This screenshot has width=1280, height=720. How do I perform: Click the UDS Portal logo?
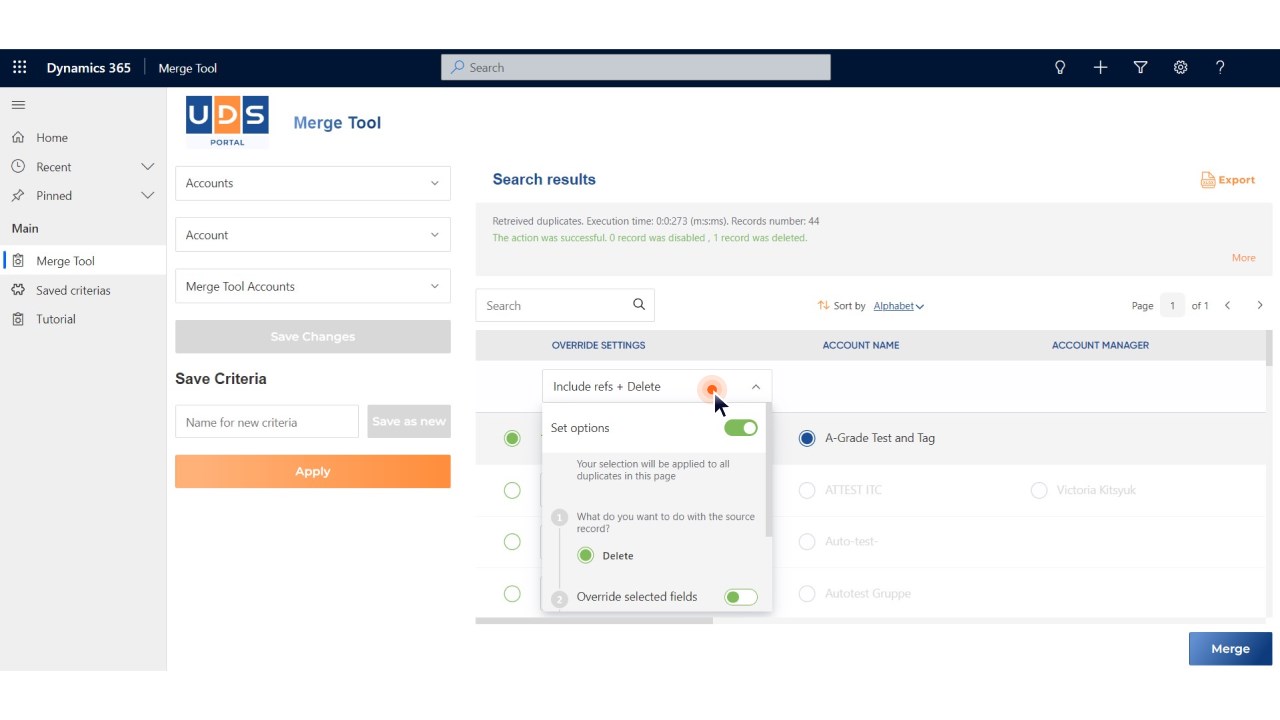227,122
